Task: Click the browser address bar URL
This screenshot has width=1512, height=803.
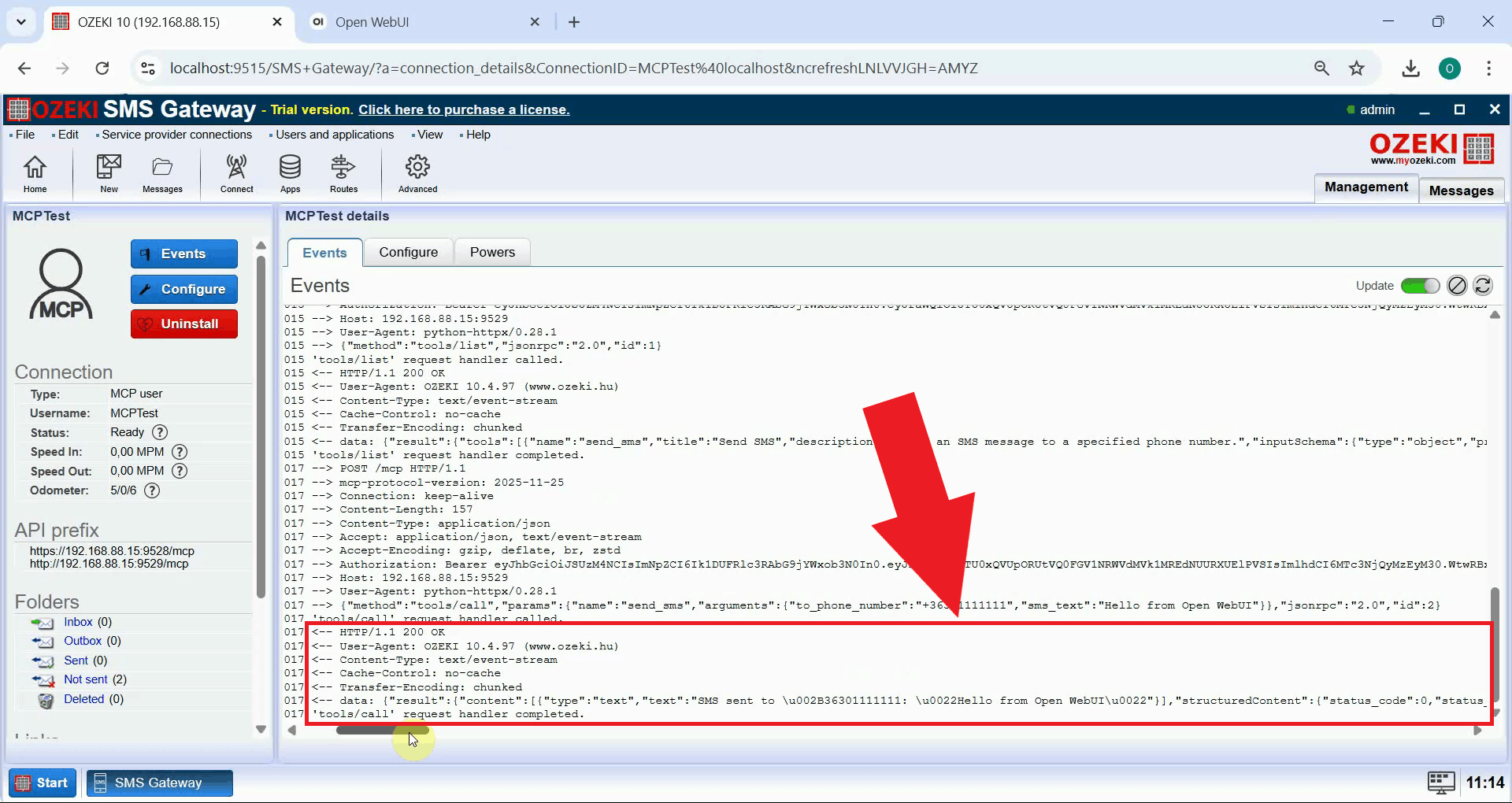Action: coord(573,68)
